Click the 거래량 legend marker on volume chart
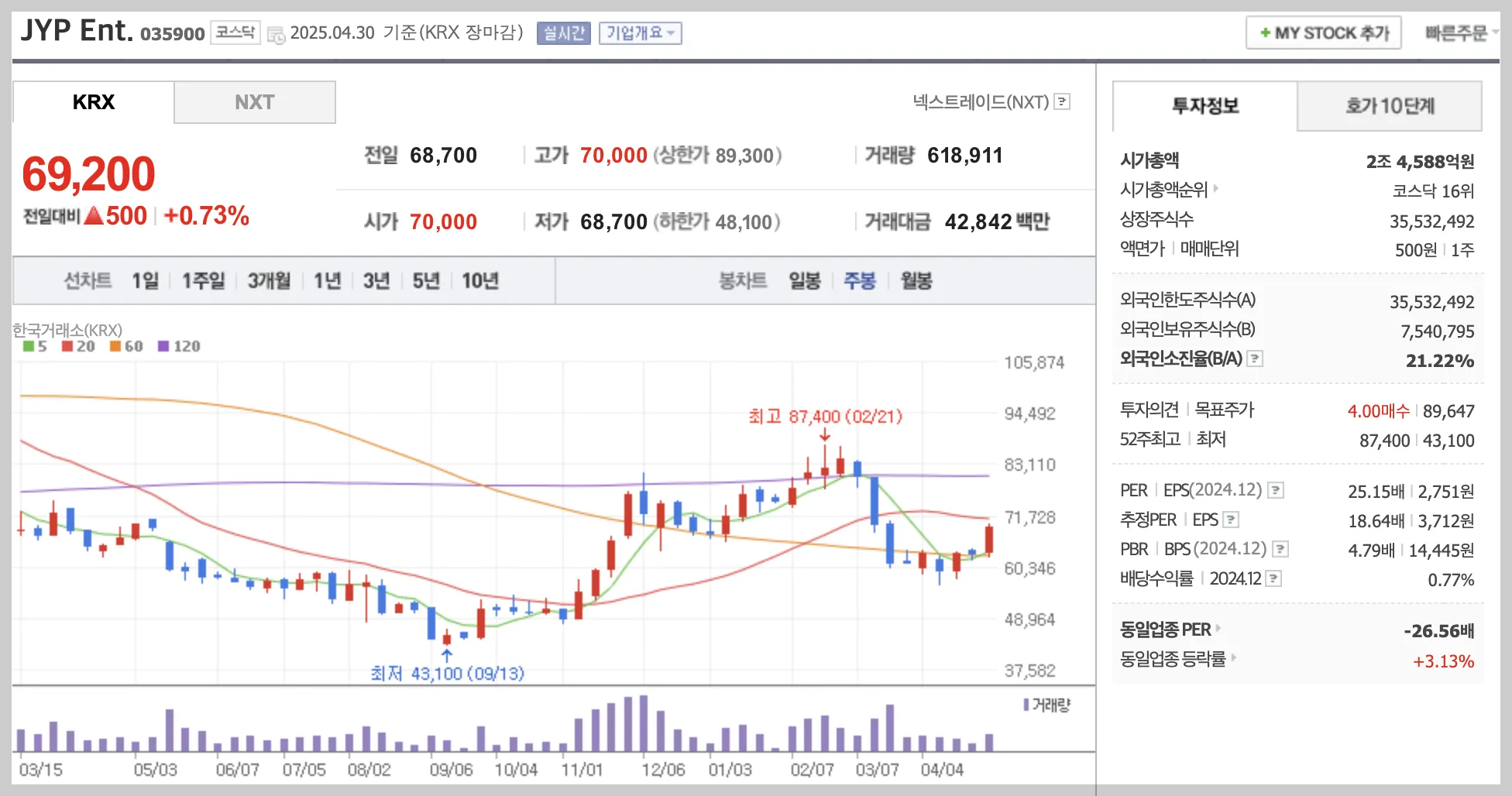Screen dimensions: 1512x796 1026,705
